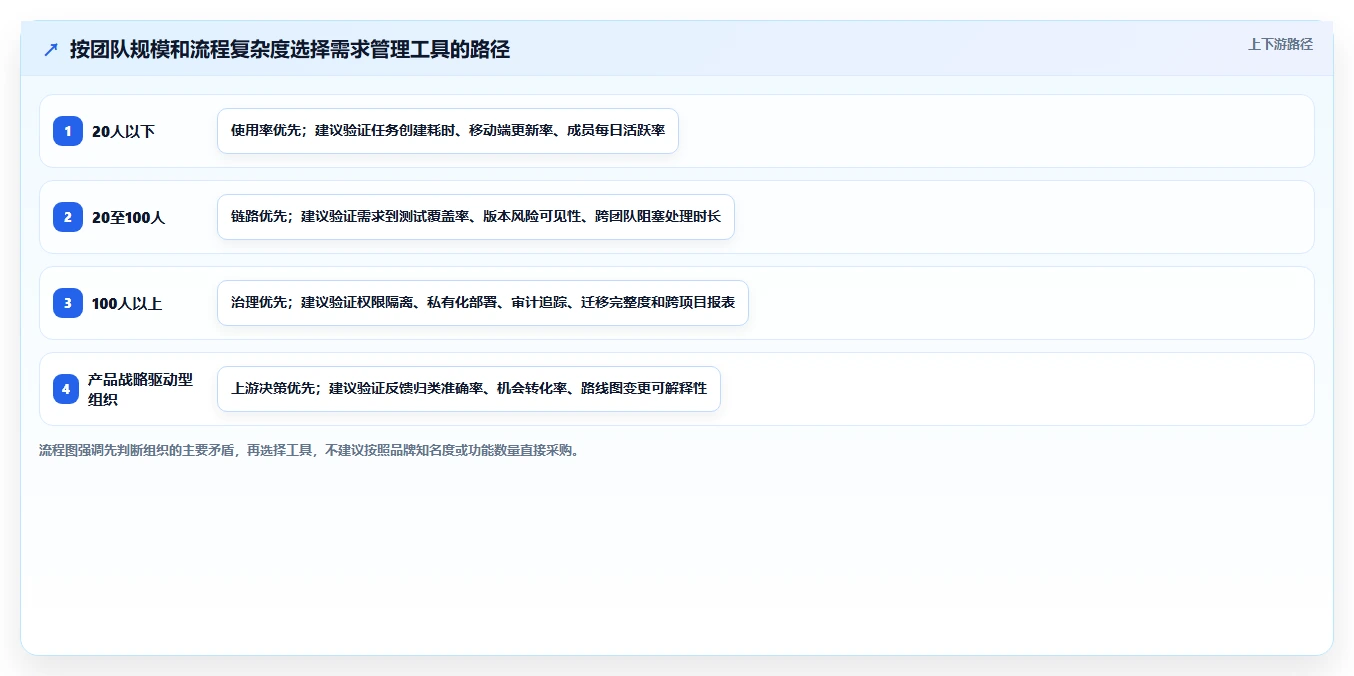This screenshot has width=1354, height=676.
Task: Select the 100人以上 label
Action: 126,303
